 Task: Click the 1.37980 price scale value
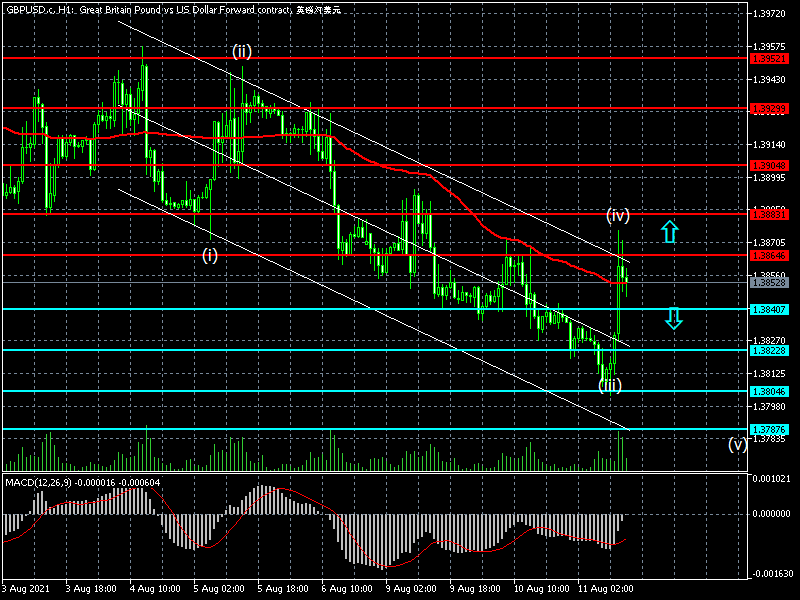point(769,406)
